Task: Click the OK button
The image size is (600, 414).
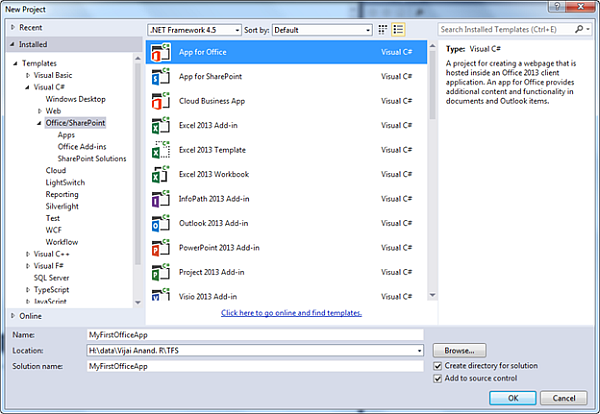Action: coord(513,398)
